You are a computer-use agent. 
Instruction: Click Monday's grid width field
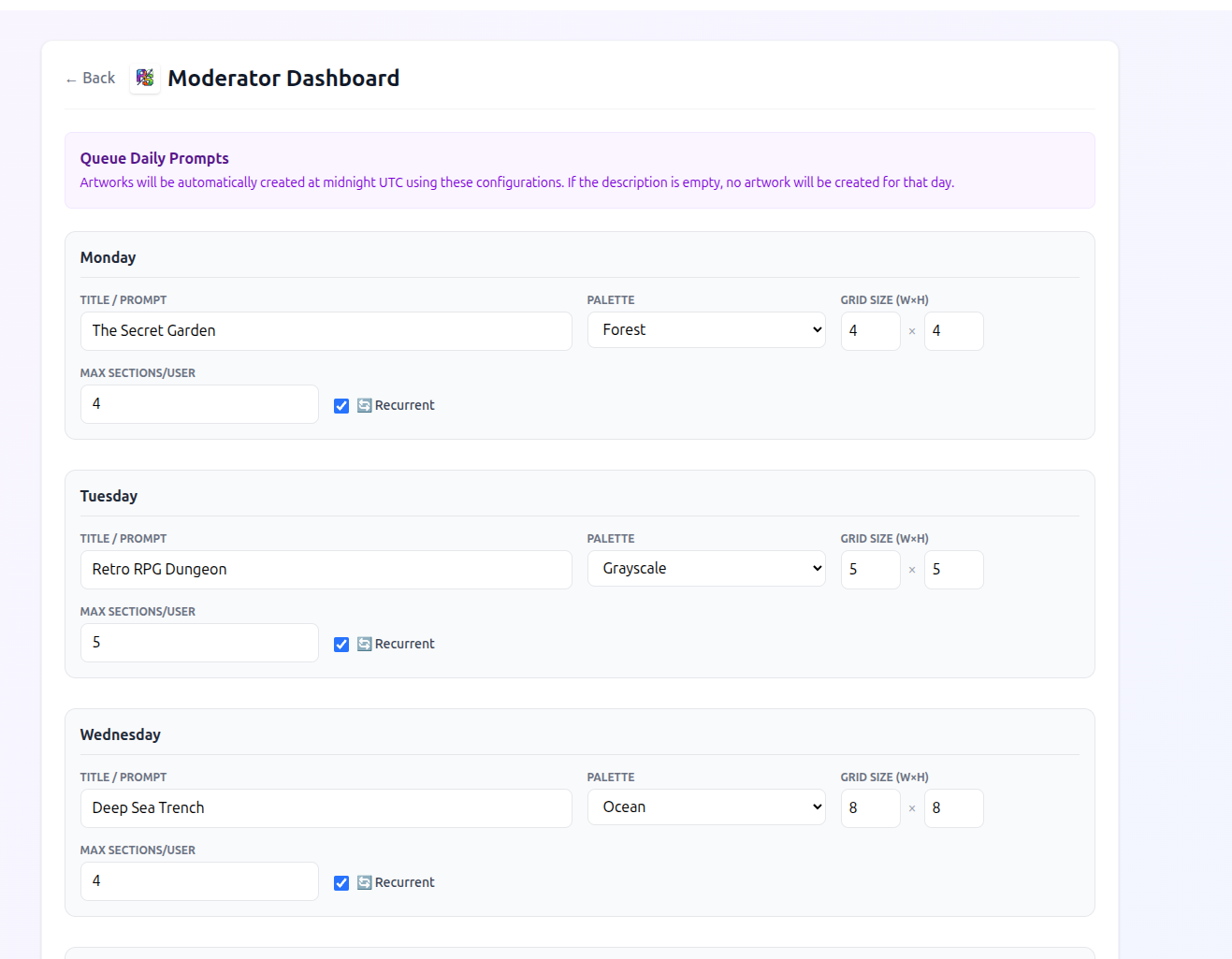pos(870,331)
